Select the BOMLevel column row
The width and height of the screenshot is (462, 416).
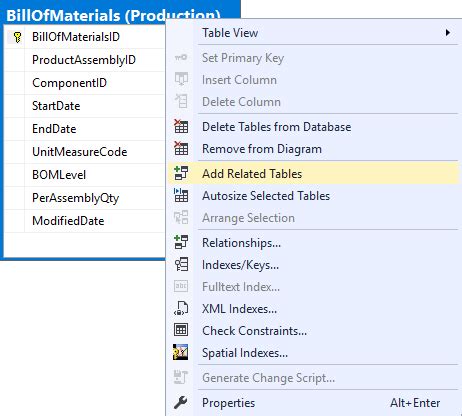(x=85, y=175)
